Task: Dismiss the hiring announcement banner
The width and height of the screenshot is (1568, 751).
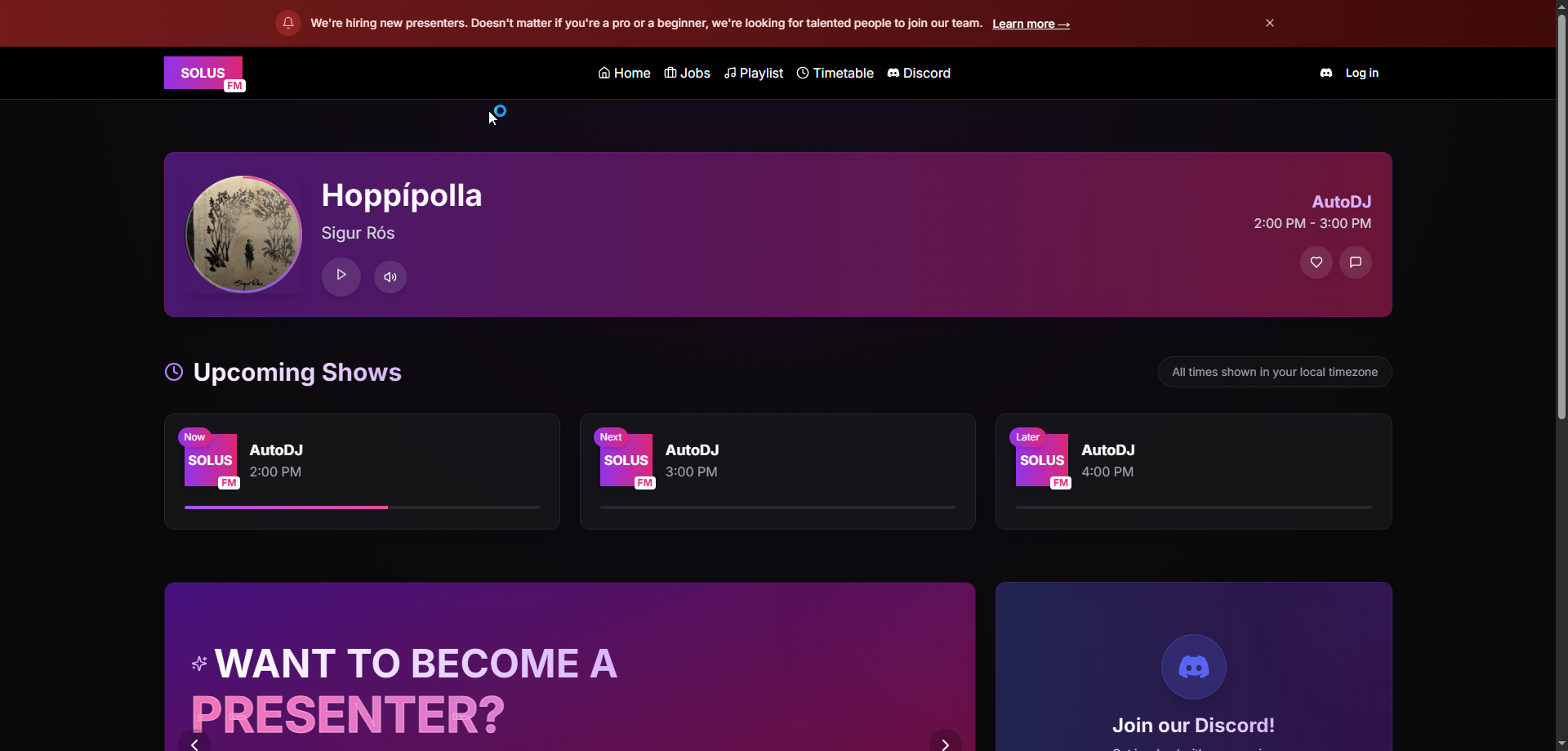Action: (x=1270, y=23)
